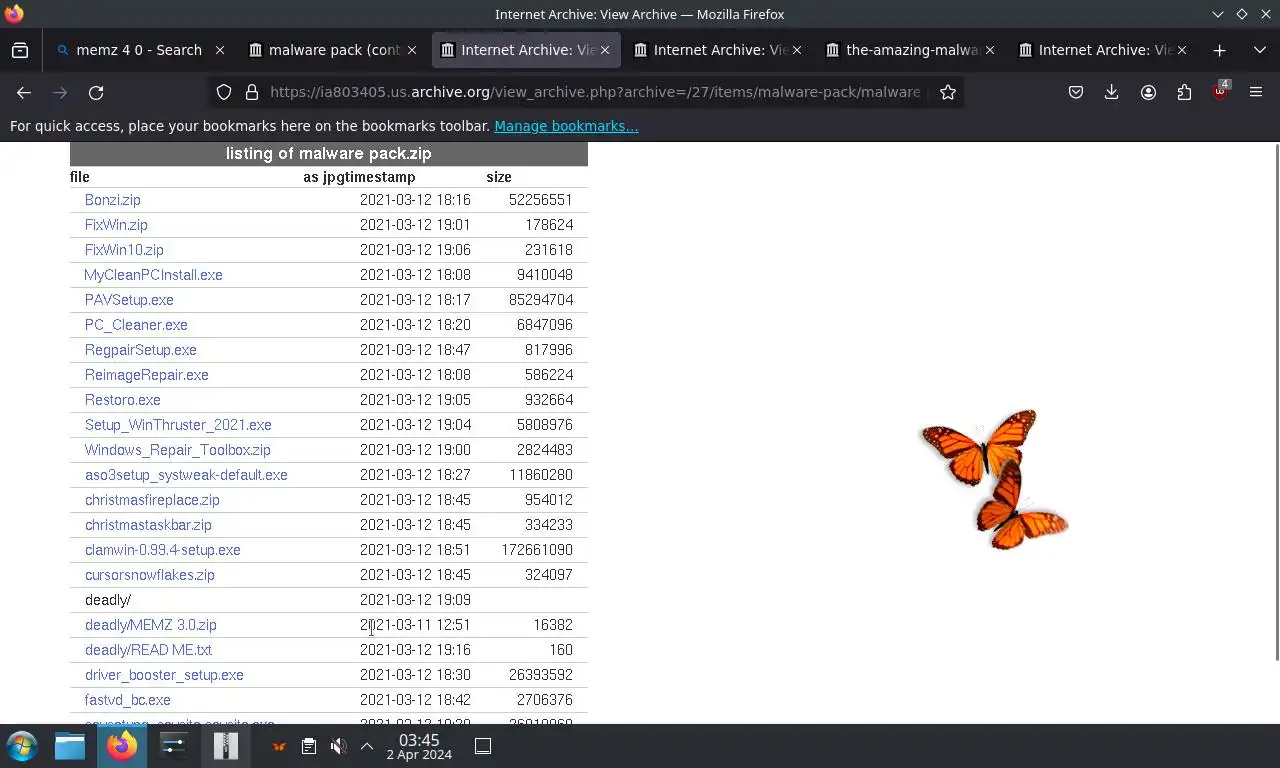Open the FixWin10.zip link
Viewport: 1280px width, 768px height.
click(x=124, y=250)
